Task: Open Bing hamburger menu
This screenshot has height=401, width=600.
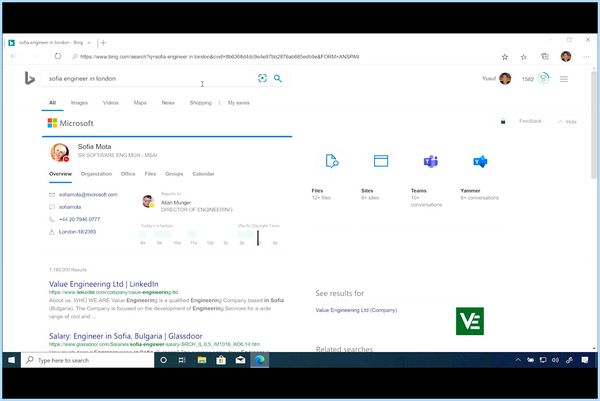Action: coord(564,79)
